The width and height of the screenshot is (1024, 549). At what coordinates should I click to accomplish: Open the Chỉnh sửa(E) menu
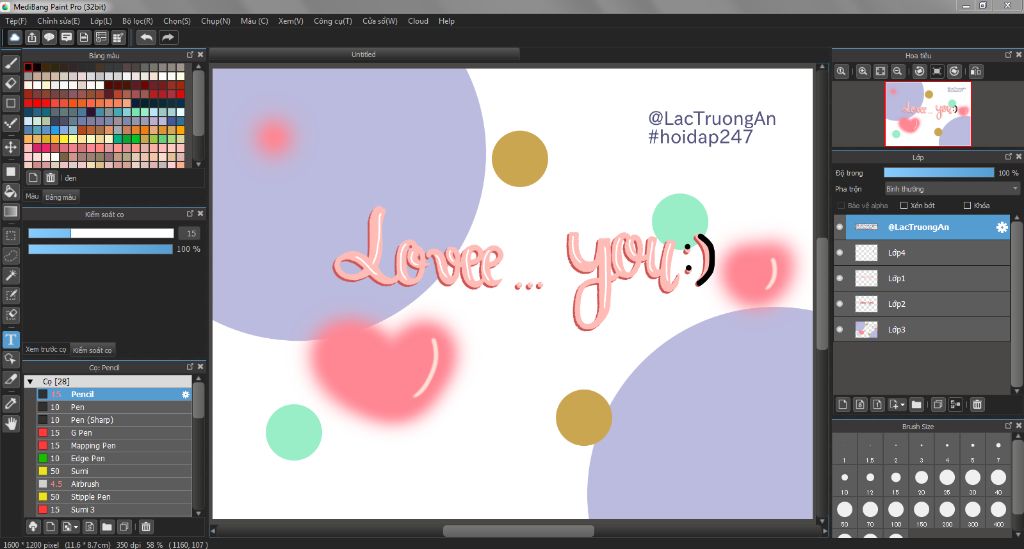58,21
